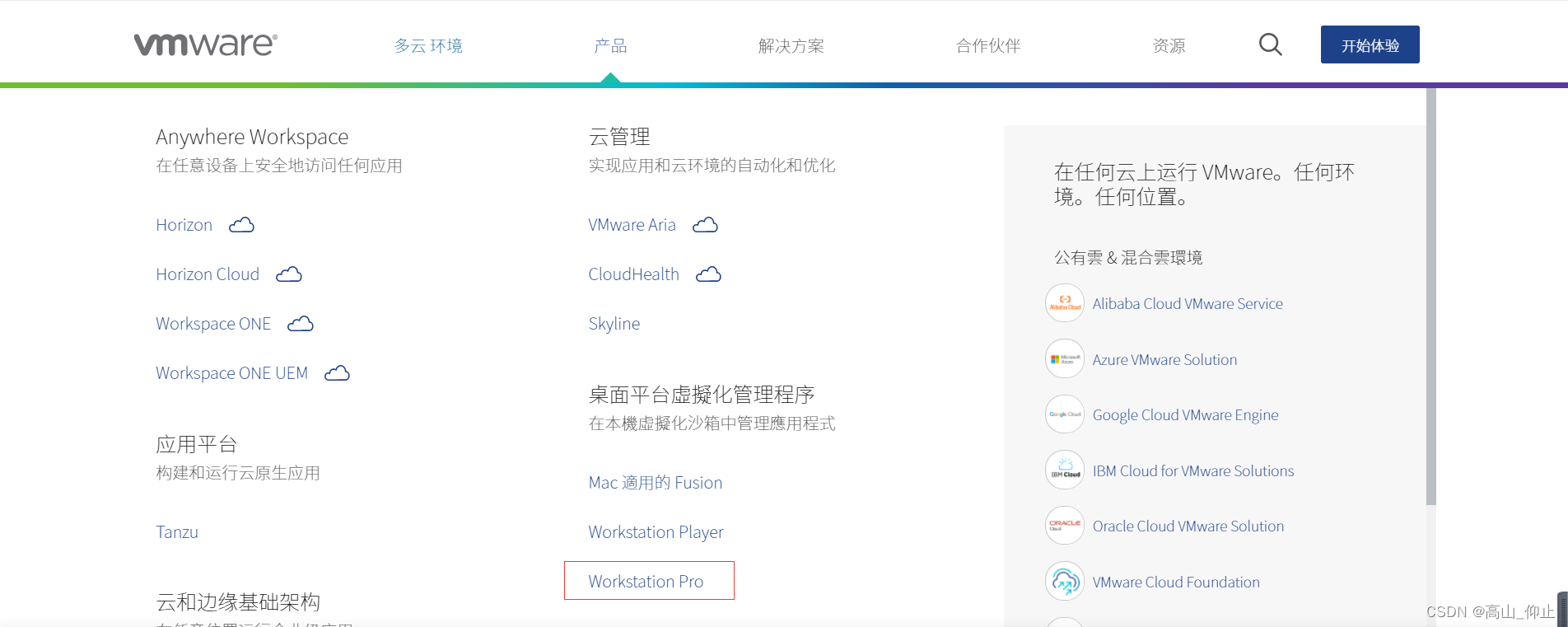Open the CloudHealth link
Screen dimensions: 1568x627
634,274
